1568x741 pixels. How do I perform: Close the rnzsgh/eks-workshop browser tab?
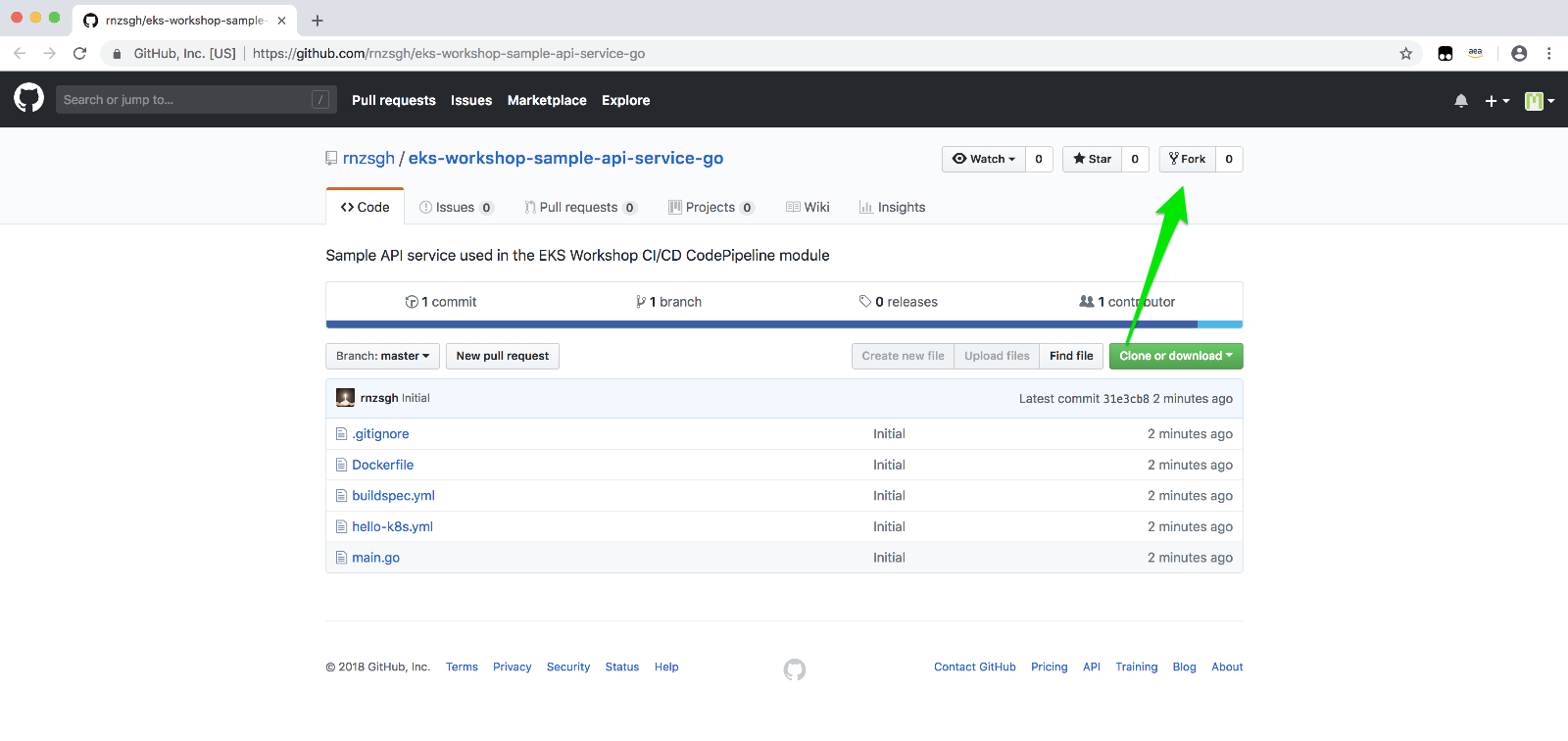[x=281, y=20]
